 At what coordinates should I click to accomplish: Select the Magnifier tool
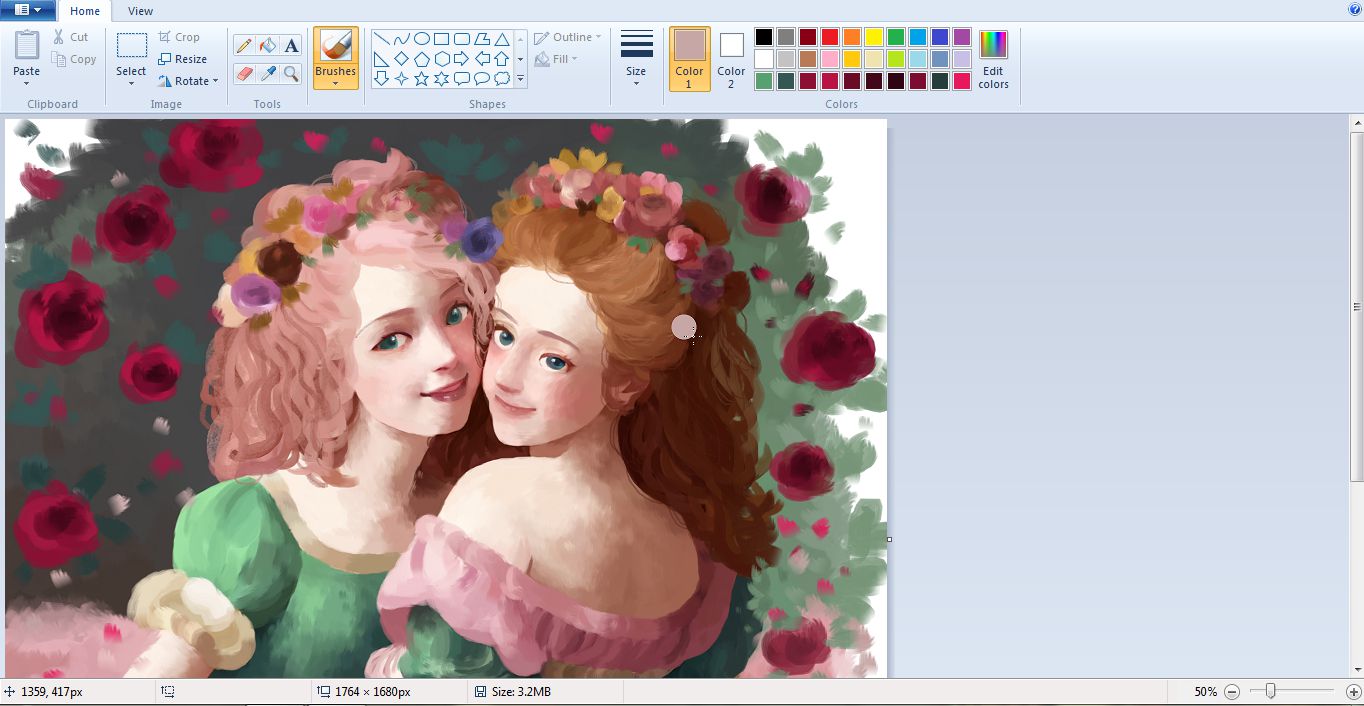coord(291,74)
